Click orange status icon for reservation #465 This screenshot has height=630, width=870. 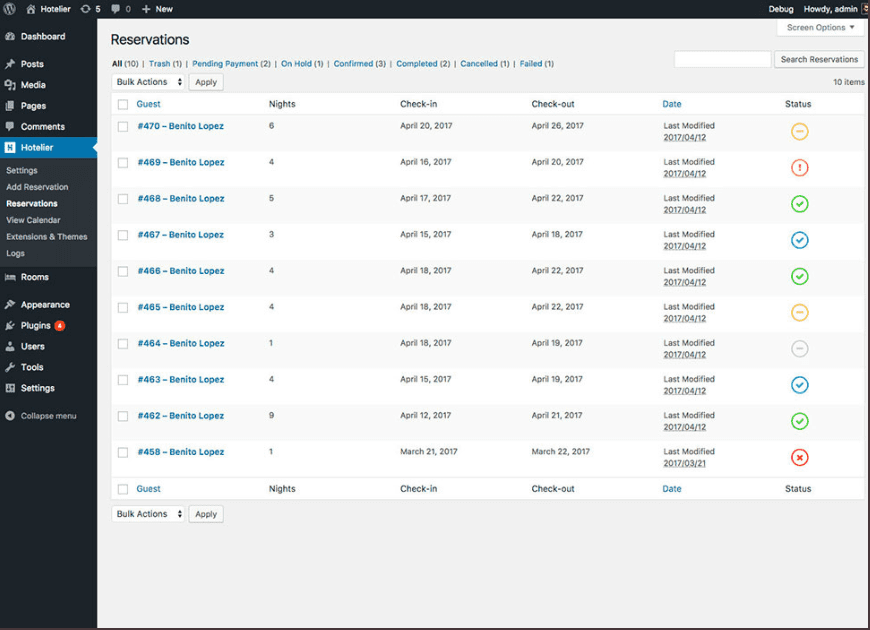coord(799,313)
